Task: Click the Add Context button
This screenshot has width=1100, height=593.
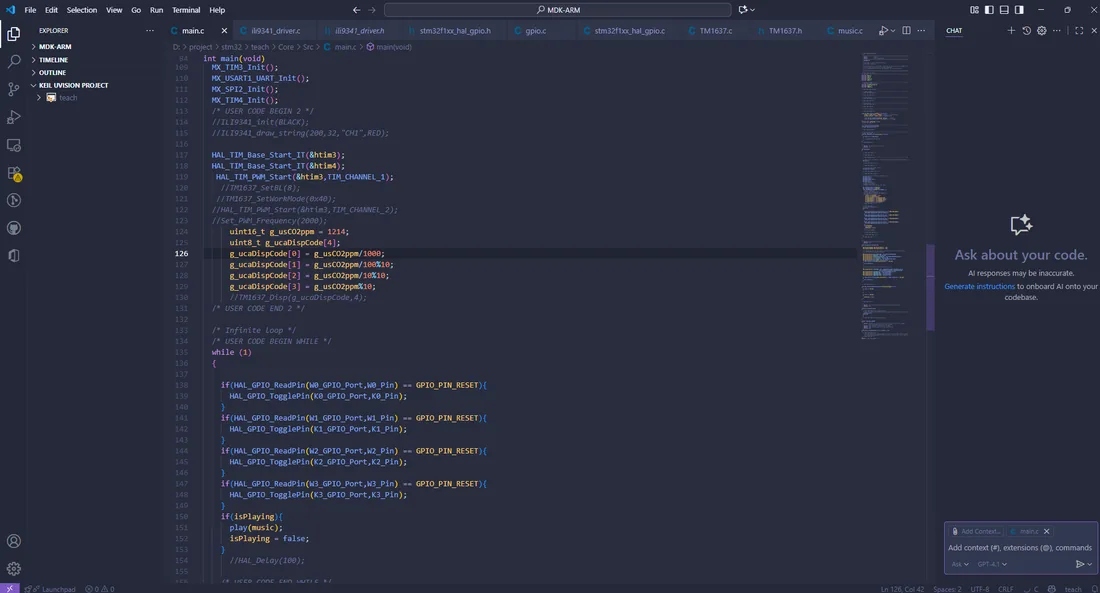Action: tap(975, 531)
